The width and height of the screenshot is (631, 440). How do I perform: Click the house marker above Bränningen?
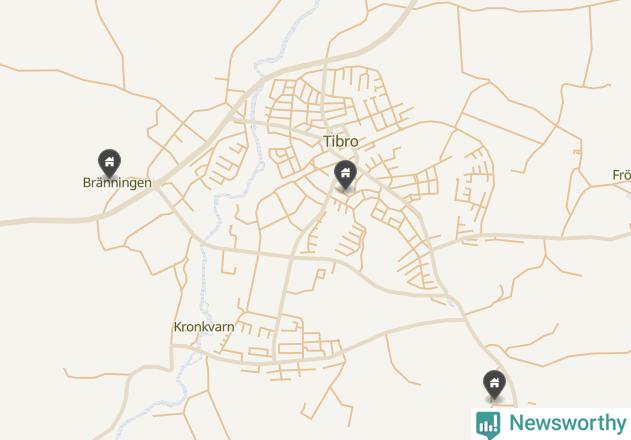(109, 163)
